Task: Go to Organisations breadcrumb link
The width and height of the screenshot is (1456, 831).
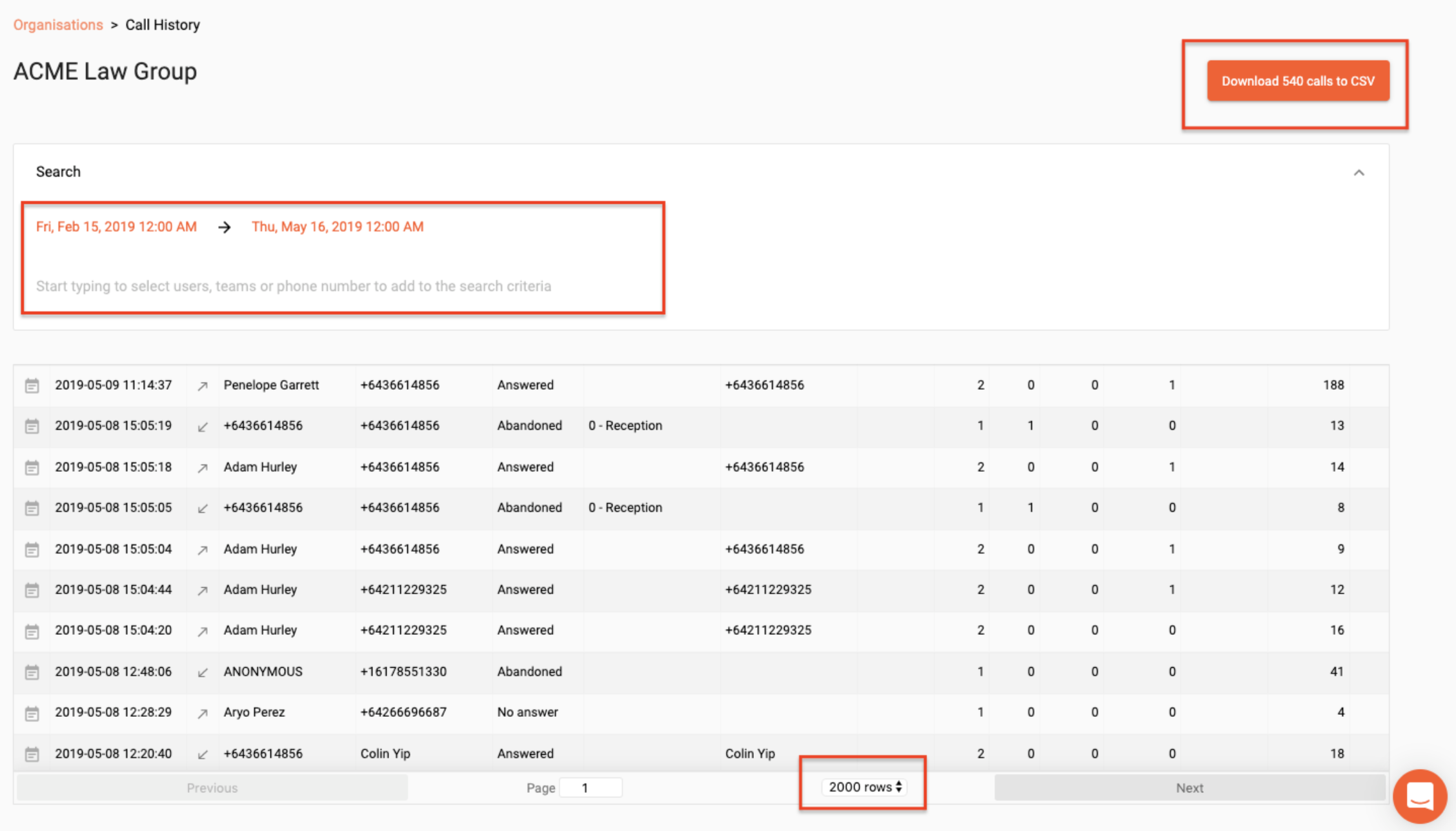Action: pyautogui.click(x=58, y=25)
